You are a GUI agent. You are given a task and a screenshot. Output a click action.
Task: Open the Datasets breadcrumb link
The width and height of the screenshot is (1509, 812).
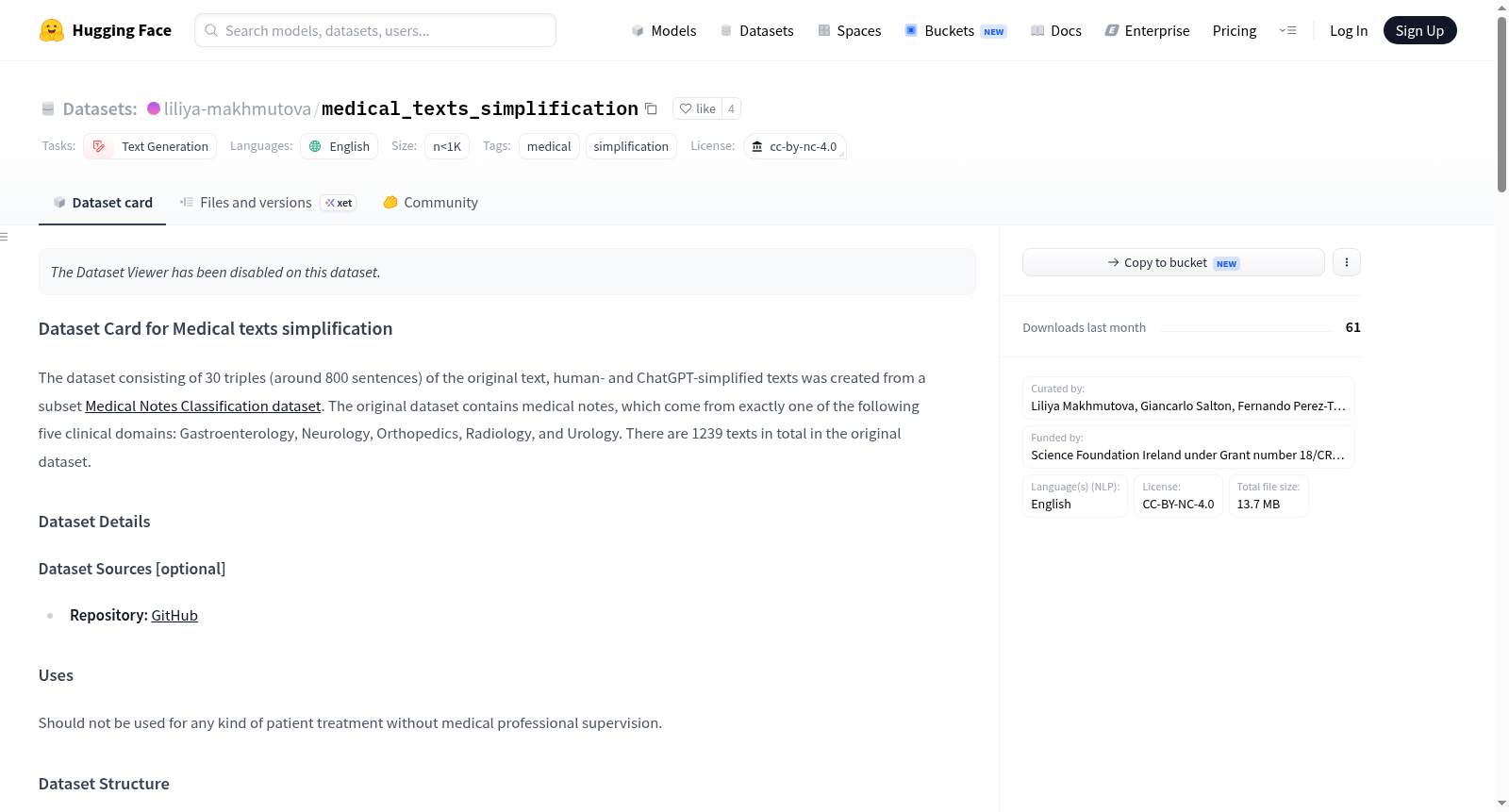[100, 108]
